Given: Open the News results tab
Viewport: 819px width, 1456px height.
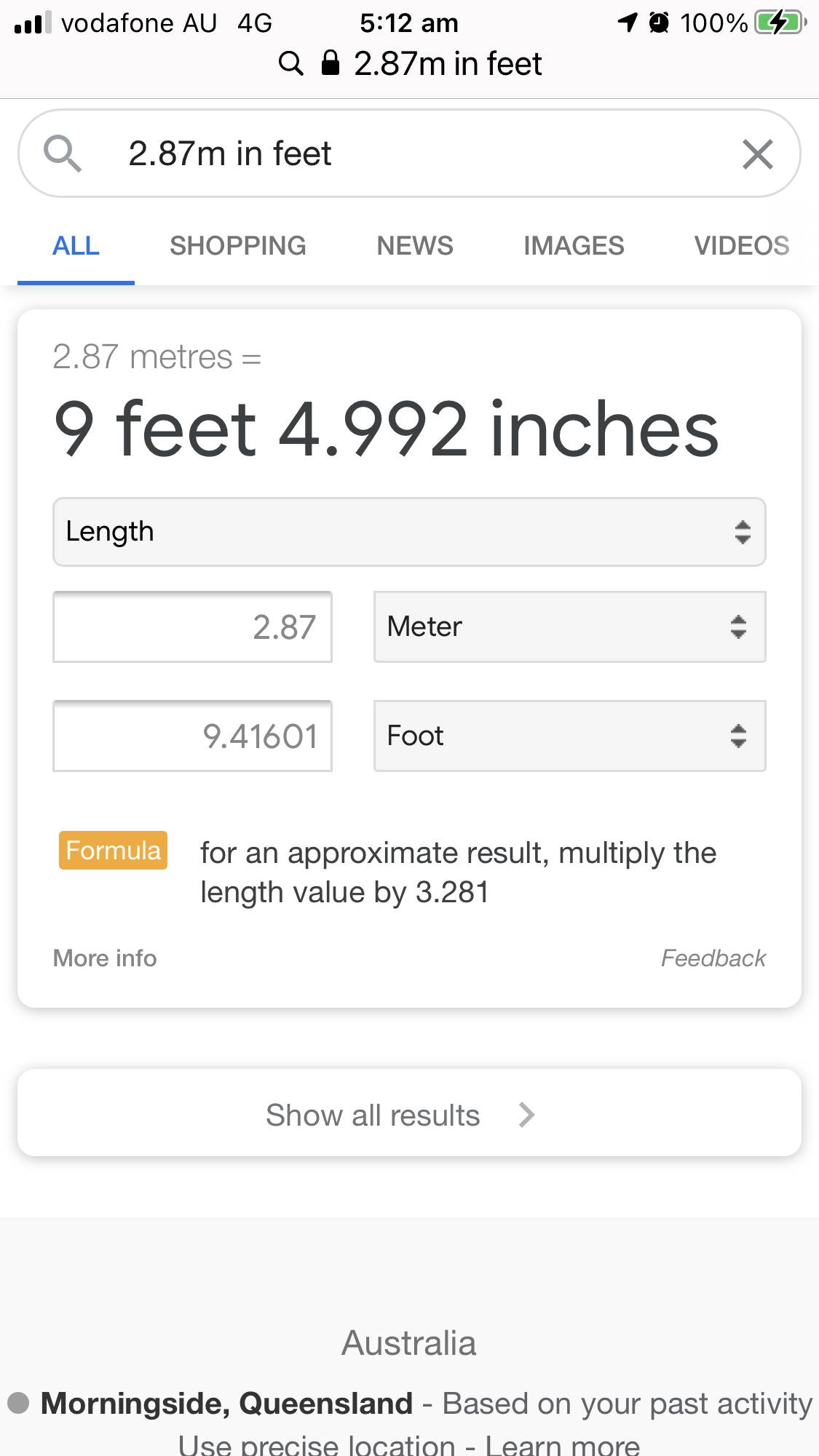Looking at the screenshot, I should [x=415, y=246].
